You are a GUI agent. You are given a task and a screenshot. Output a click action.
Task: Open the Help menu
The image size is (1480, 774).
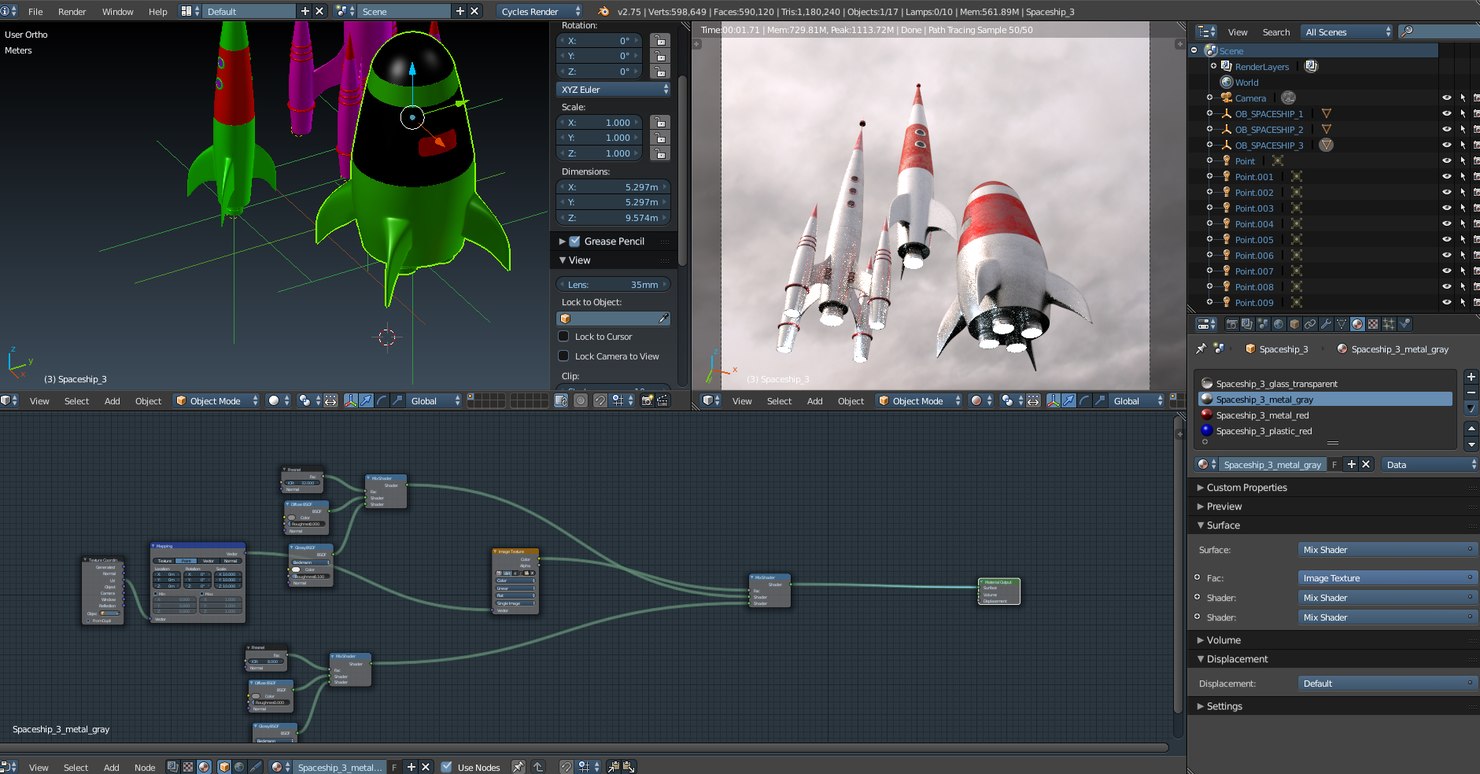click(x=158, y=11)
